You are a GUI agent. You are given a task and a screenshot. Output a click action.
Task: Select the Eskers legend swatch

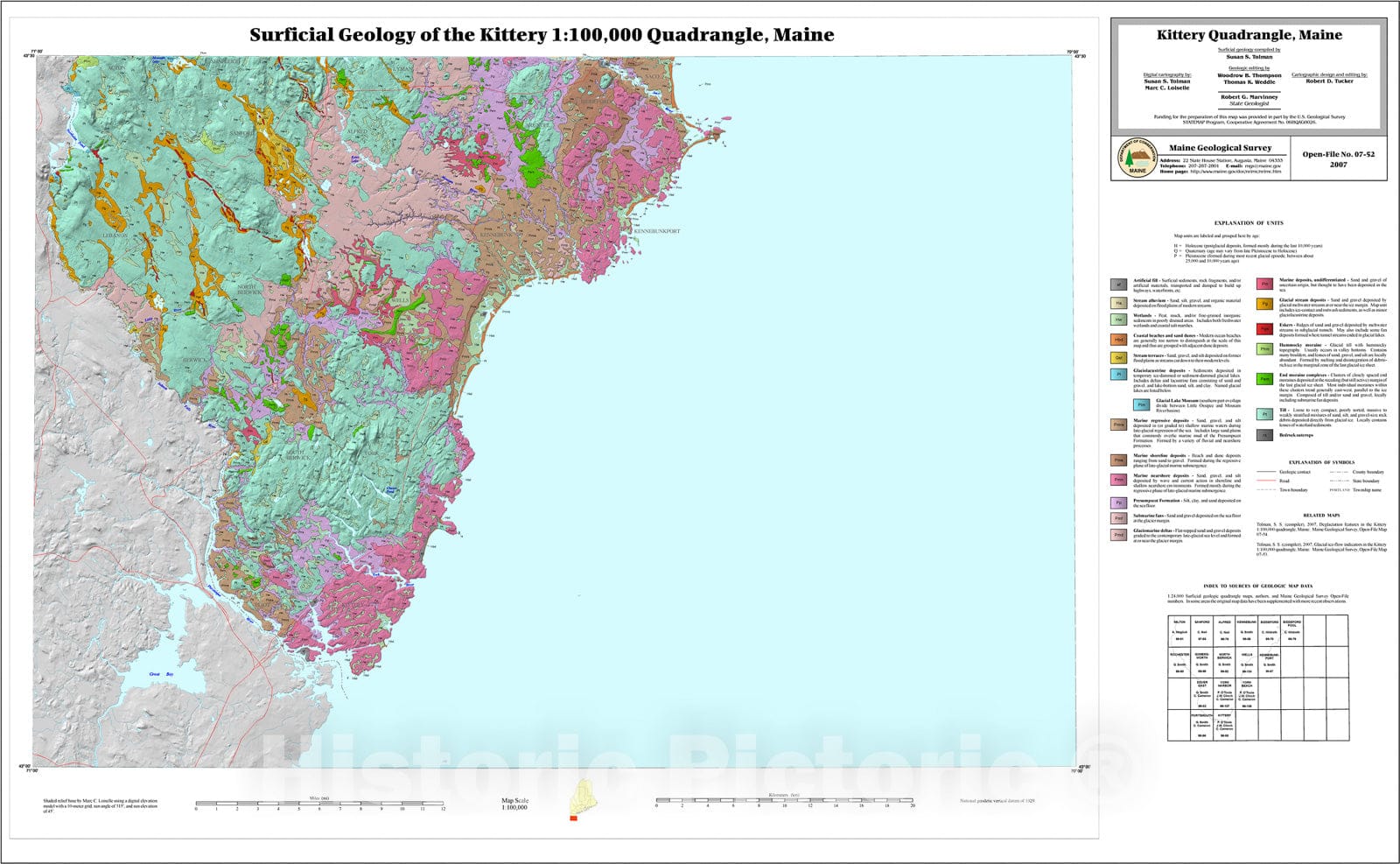coord(1264,329)
